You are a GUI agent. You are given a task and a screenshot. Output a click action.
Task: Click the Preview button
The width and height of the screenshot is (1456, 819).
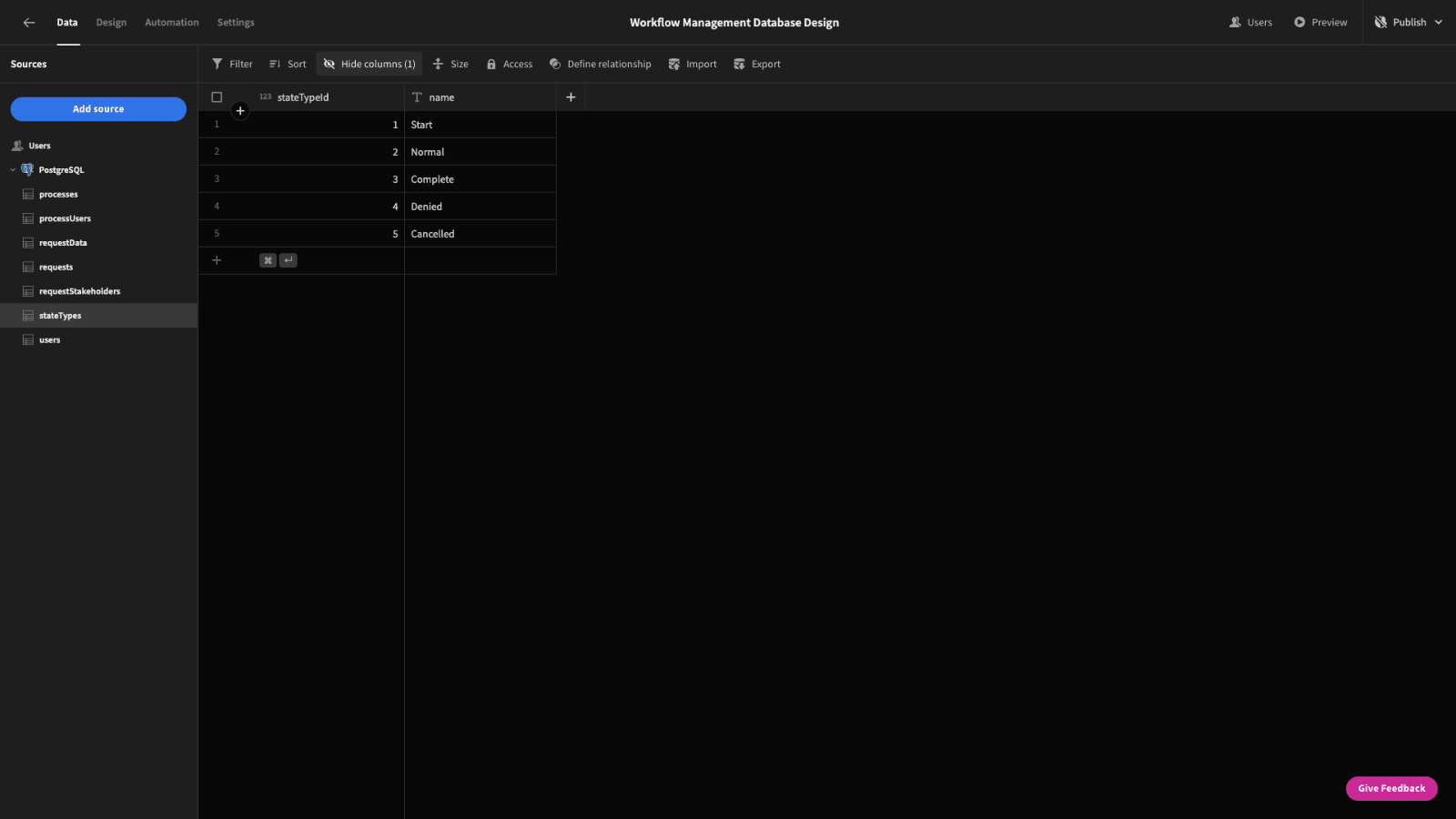pos(1320,23)
